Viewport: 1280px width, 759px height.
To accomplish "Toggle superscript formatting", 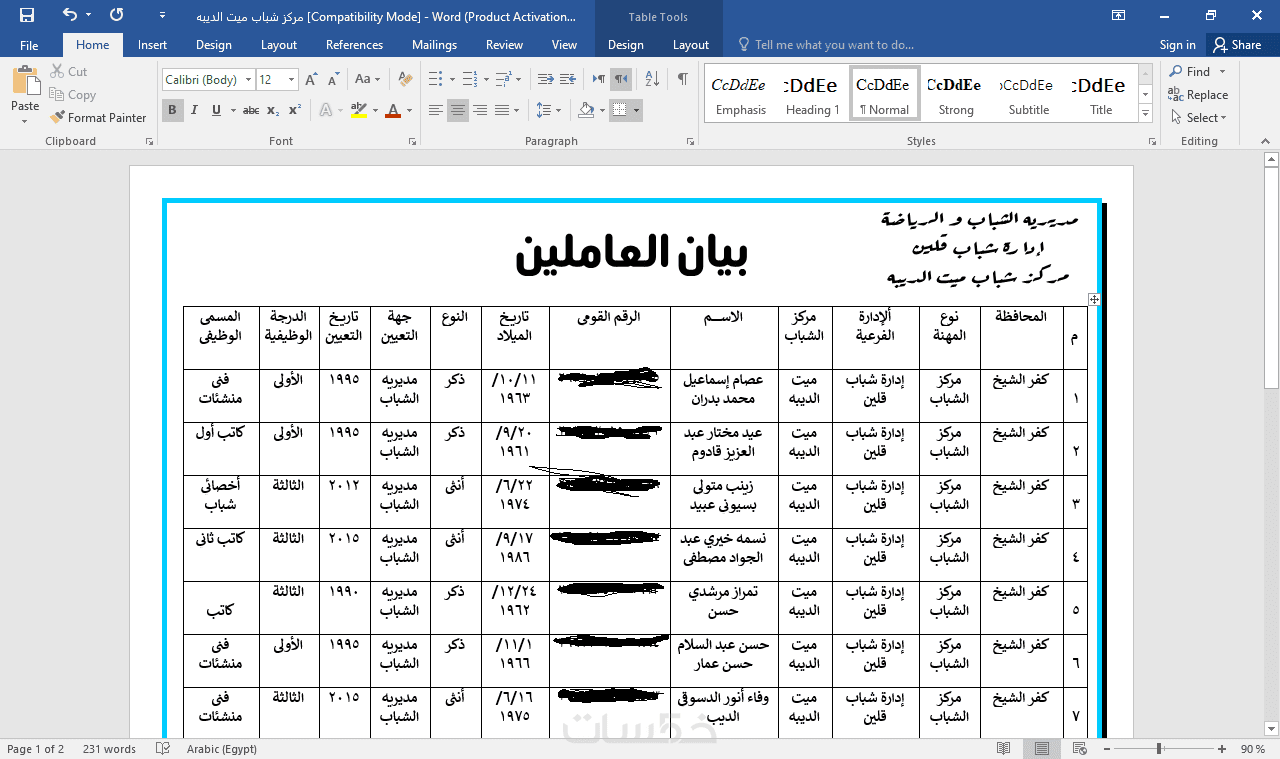I will [x=295, y=110].
